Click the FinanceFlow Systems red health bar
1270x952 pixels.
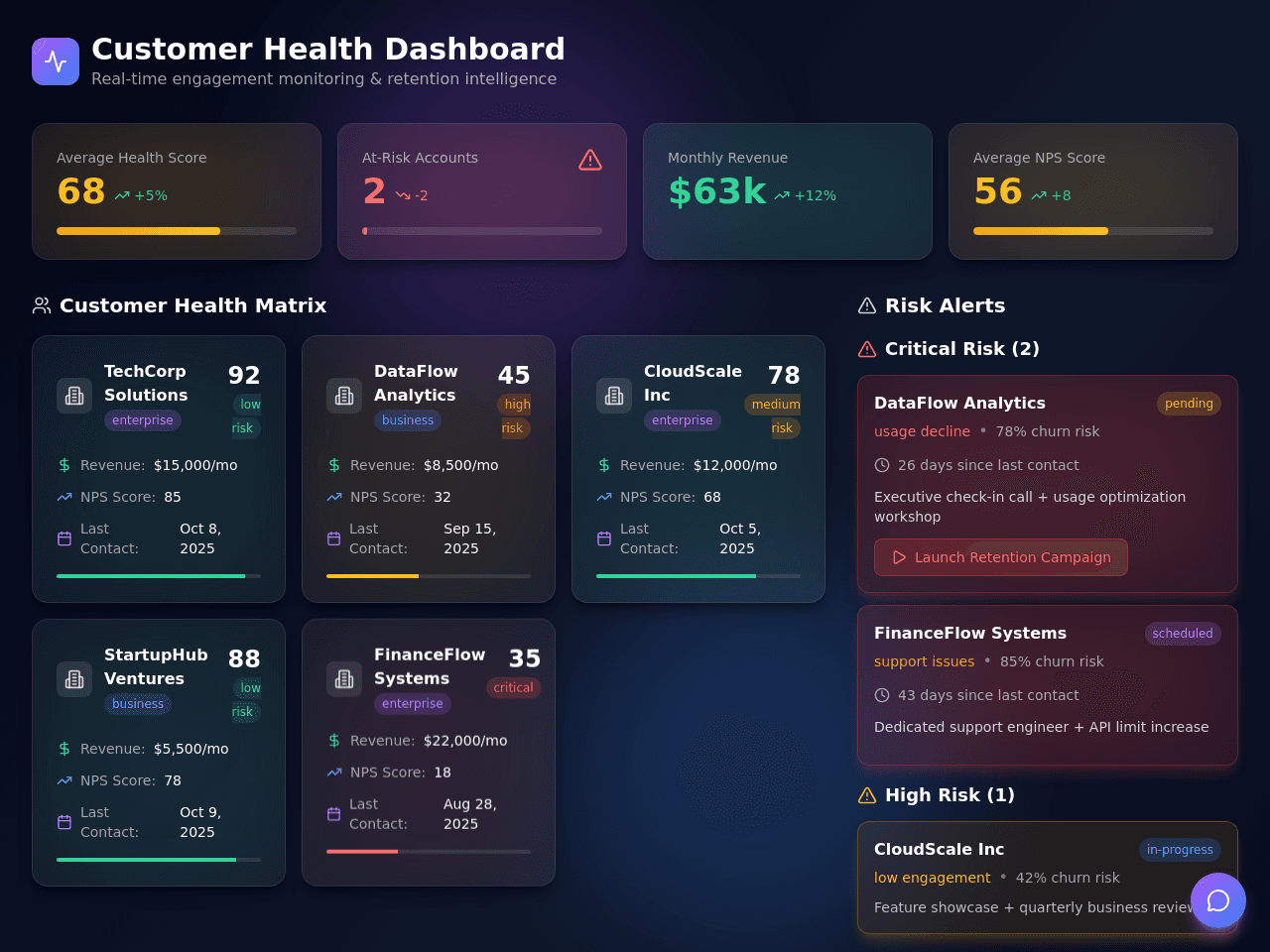point(429,852)
